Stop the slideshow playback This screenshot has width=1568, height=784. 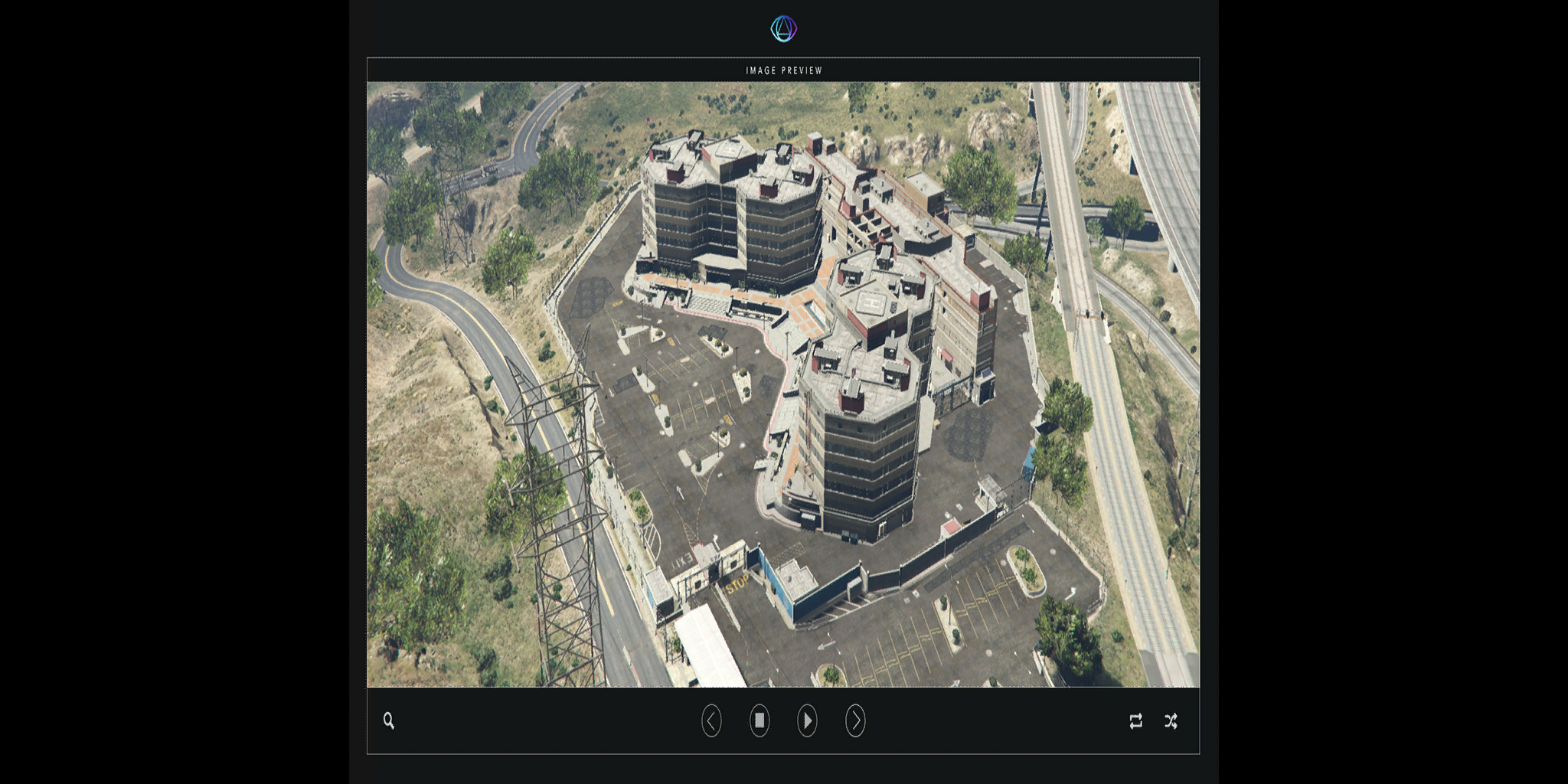(759, 720)
